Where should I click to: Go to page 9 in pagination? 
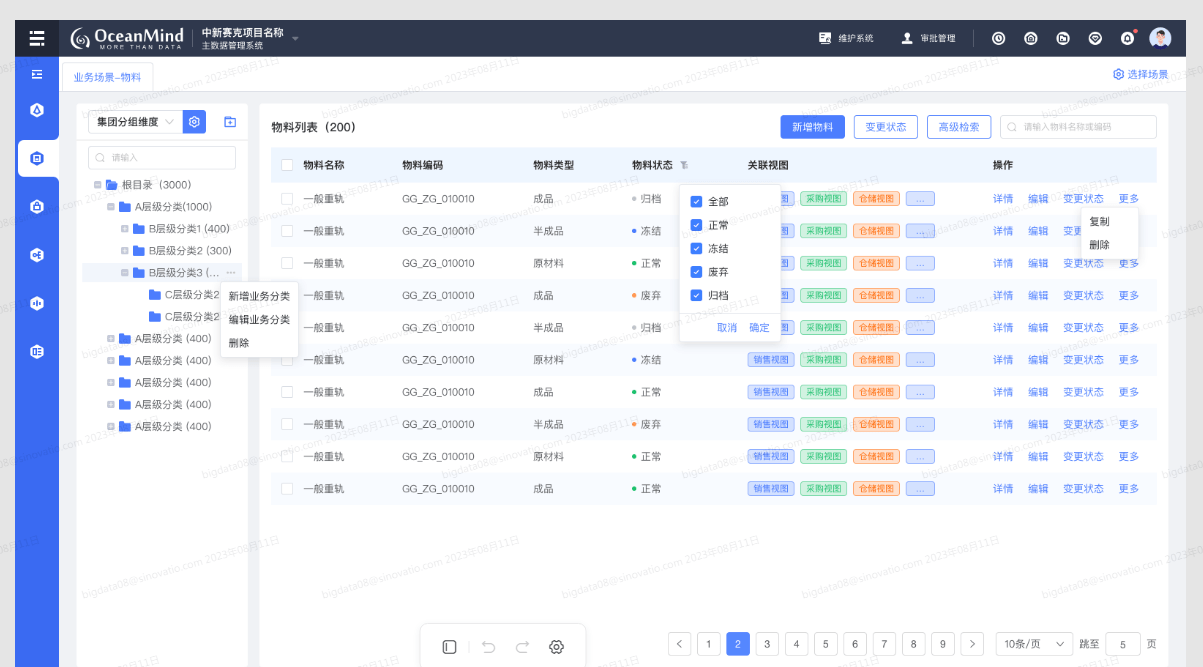coord(942,644)
